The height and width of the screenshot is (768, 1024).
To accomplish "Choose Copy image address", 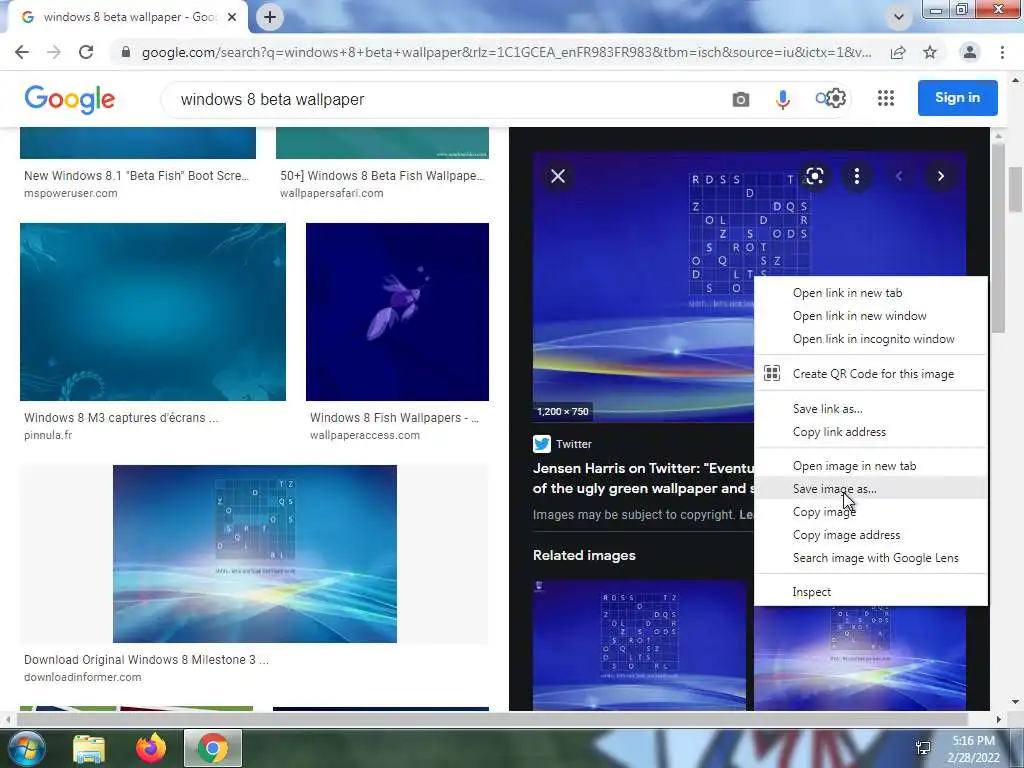I will point(871,535).
